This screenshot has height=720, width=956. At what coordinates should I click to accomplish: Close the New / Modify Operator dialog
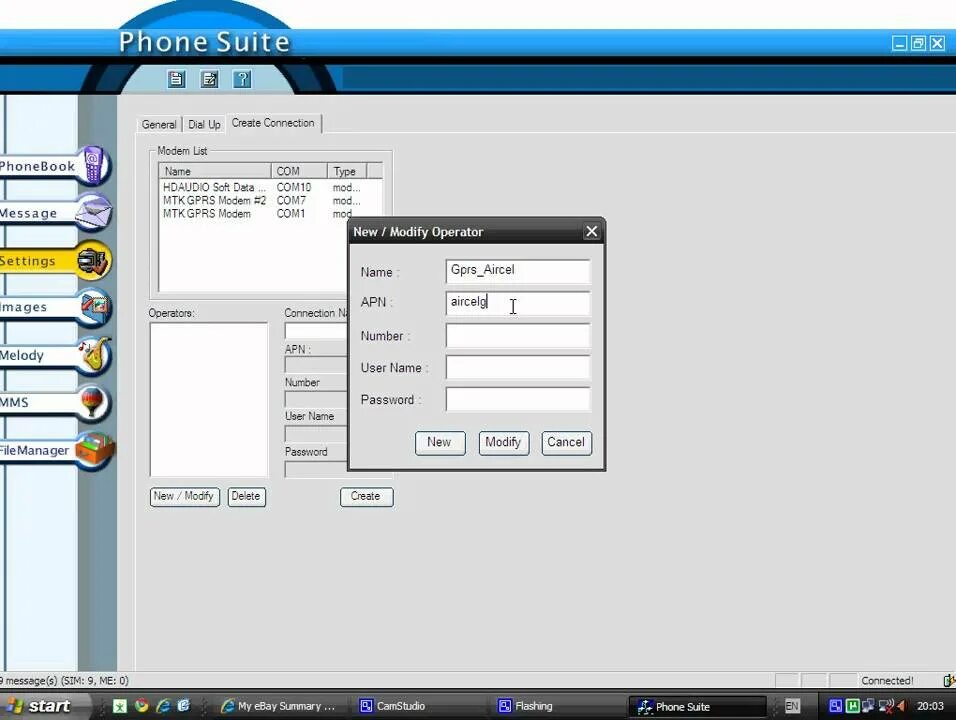[x=591, y=232]
